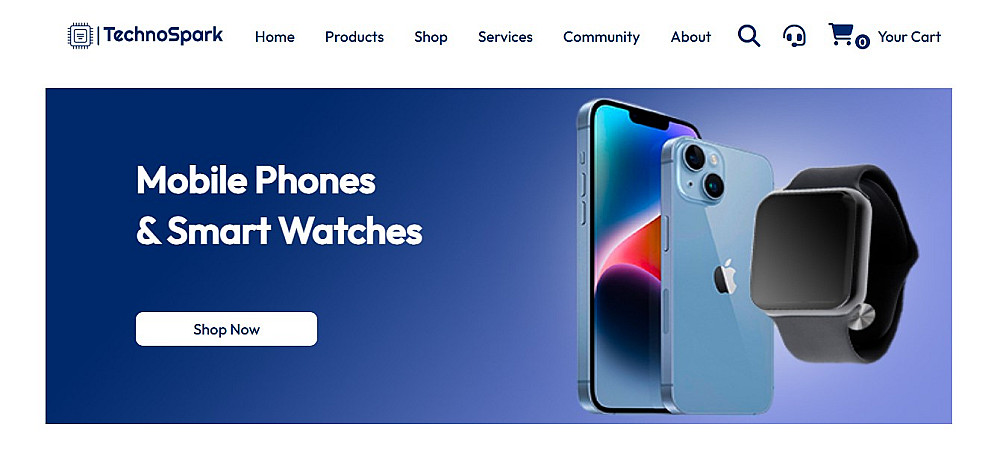The width and height of the screenshot is (1000, 454).
Task: Open the Products menu
Action: pos(355,37)
